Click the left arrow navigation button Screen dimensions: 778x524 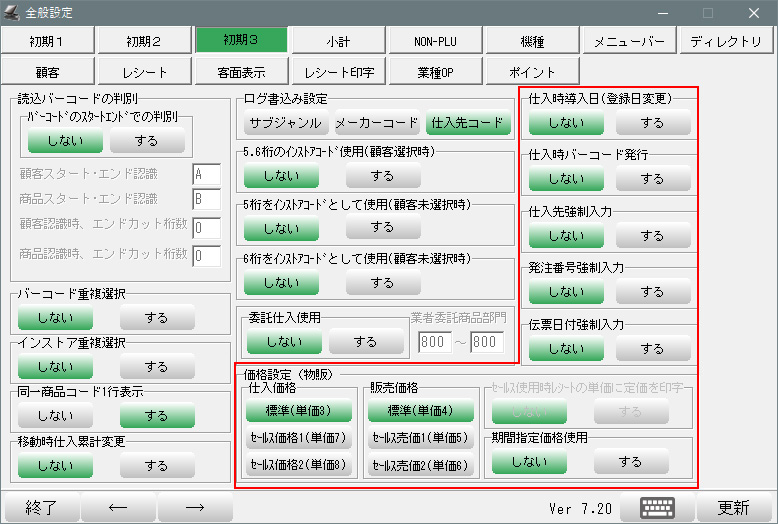118,507
